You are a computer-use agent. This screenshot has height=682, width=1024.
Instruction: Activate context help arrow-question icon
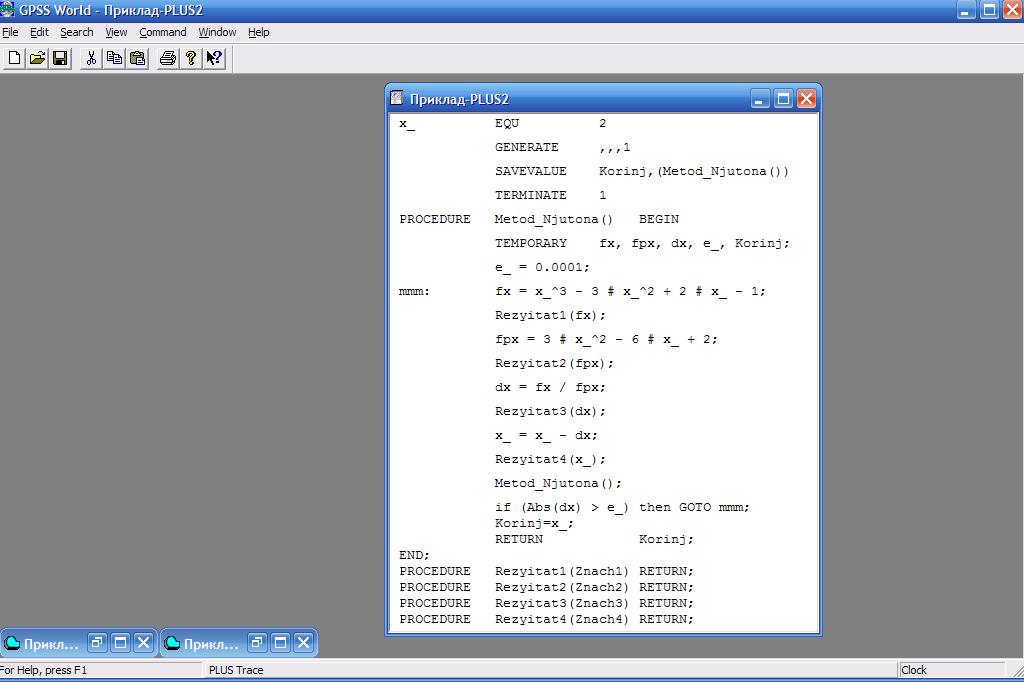(214, 59)
